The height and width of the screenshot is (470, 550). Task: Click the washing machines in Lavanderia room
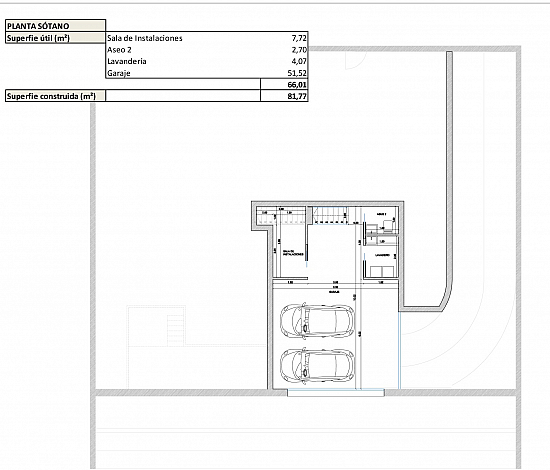click(x=383, y=271)
